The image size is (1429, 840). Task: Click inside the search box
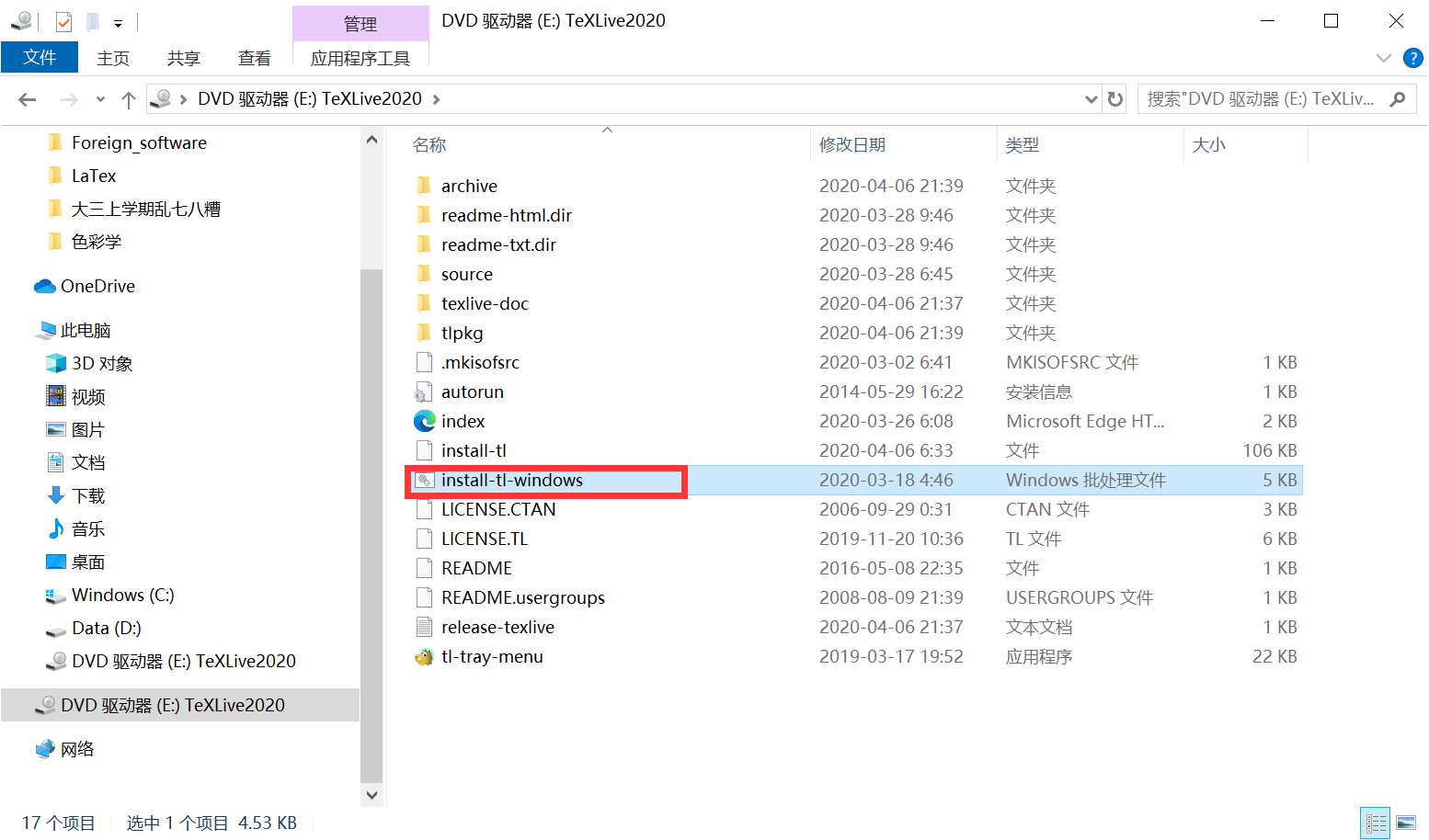click(1269, 98)
